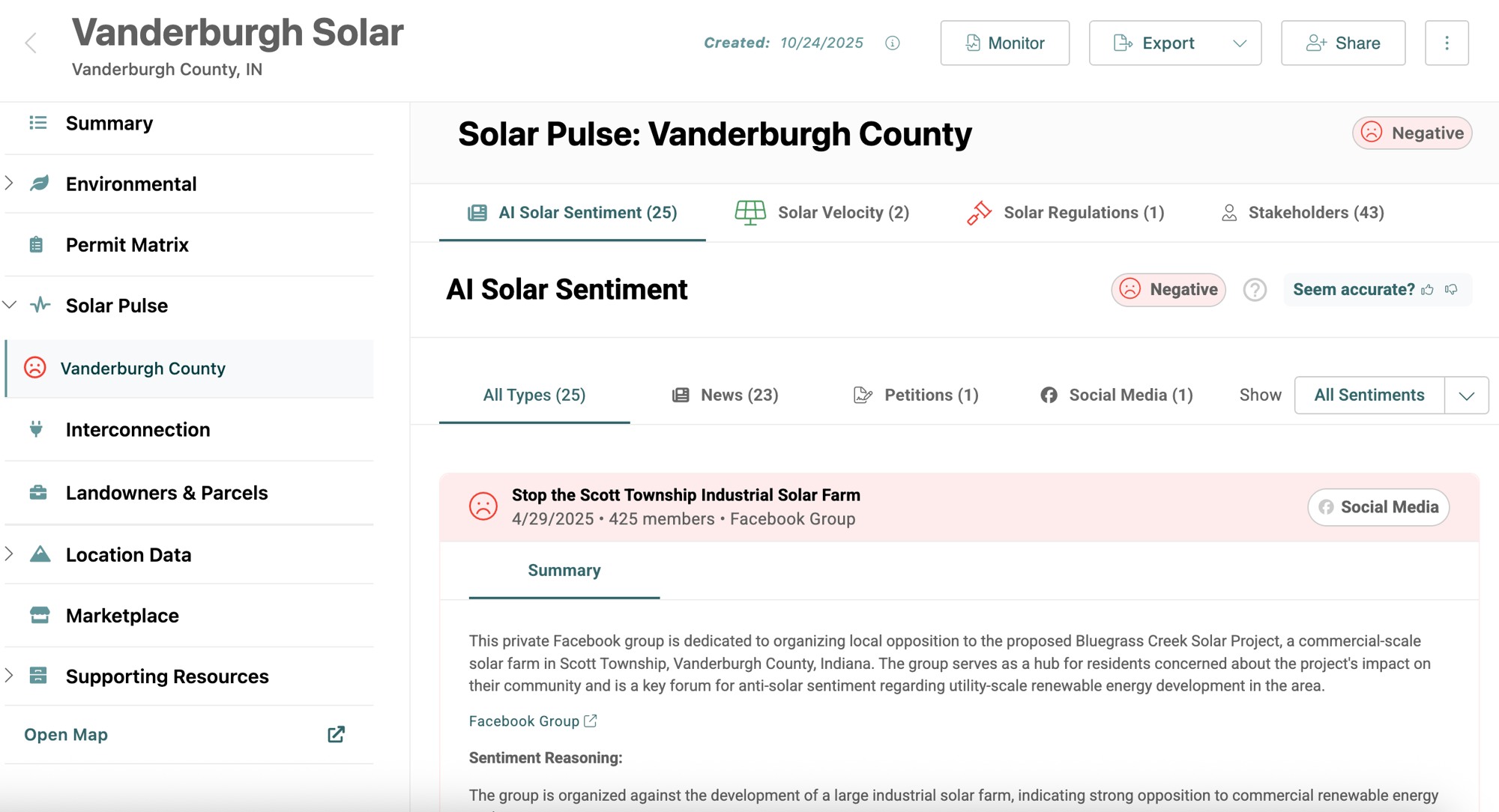Click thumbs down on Seem accurate
Screen dimensions: 1499x812
(1452, 289)
